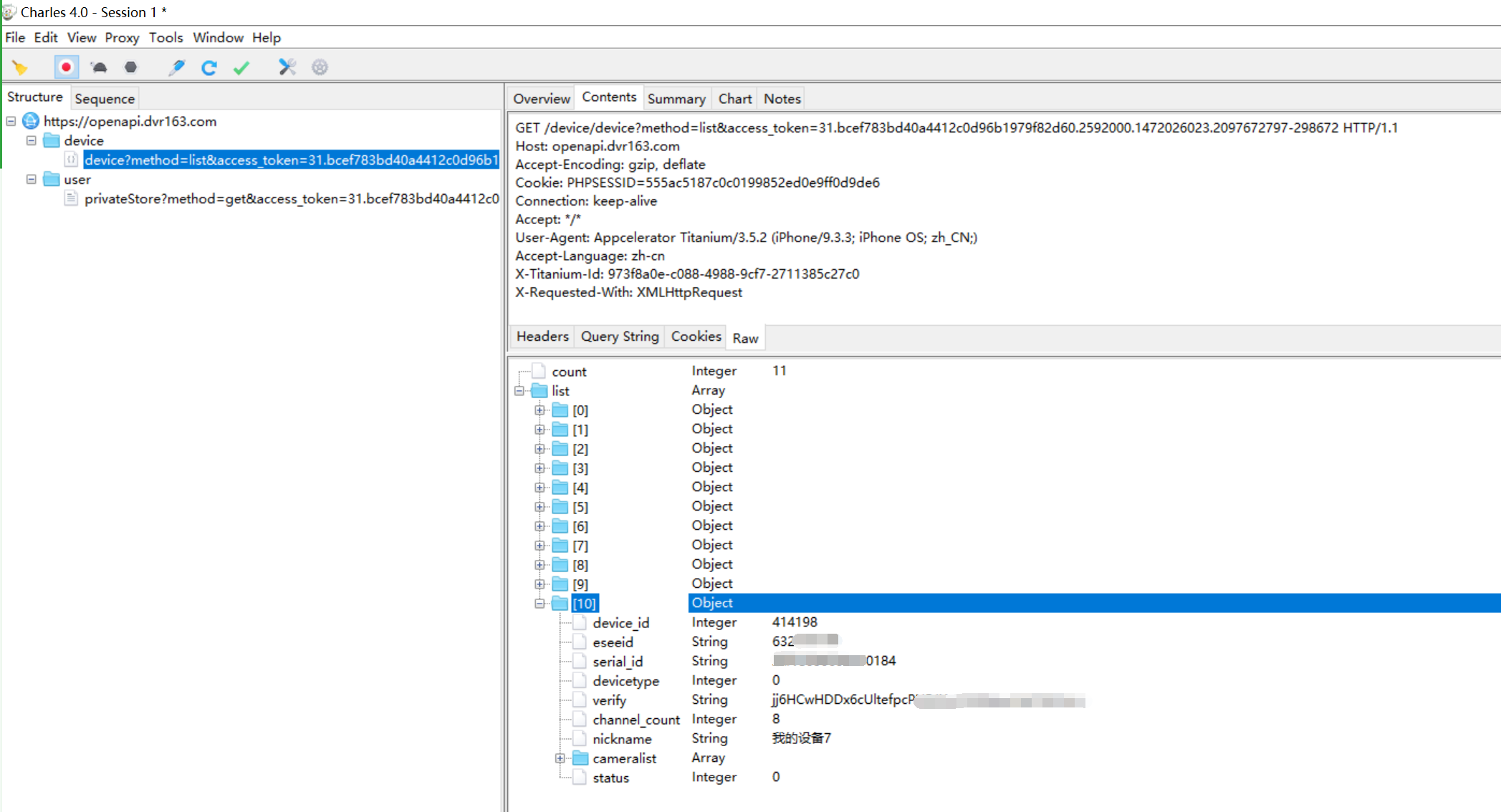Viewport: 1501px width, 812px height.
Task: Click the broom clear session icon
Action: point(20,67)
